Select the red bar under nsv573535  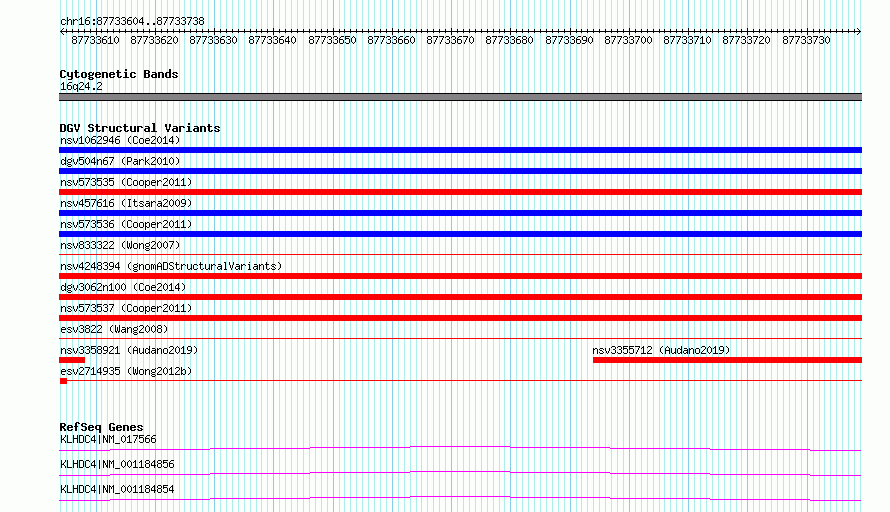pyautogui.click(x=460, y=192)
